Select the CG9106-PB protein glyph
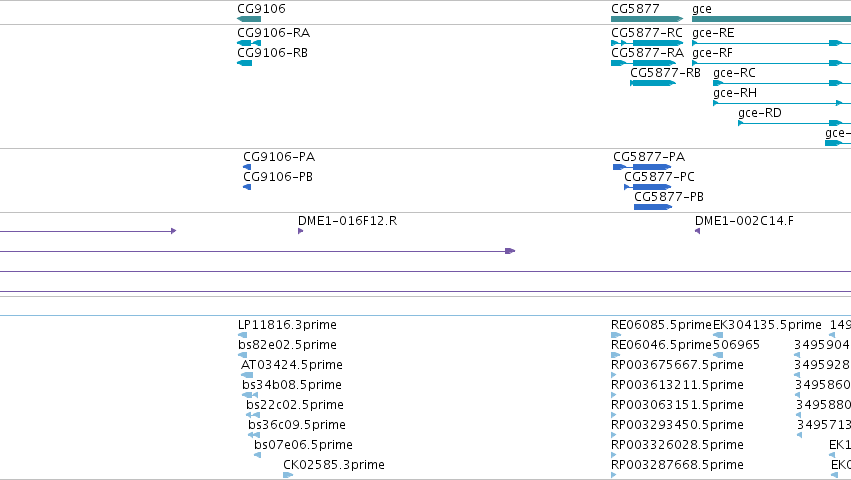Screen dimensions: 851x480 pyautogui.click(x=247, y=187)
